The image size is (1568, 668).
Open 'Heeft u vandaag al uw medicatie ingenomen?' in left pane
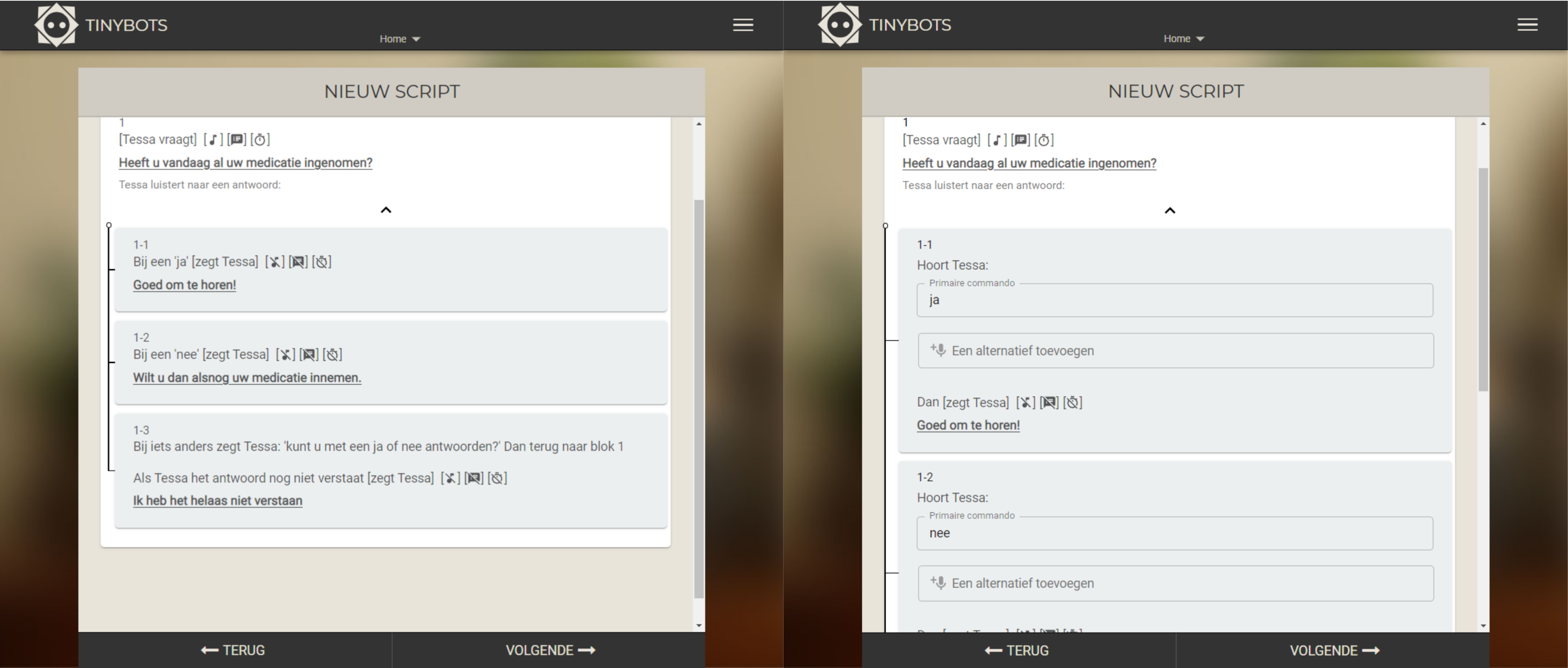click(245, 163)
